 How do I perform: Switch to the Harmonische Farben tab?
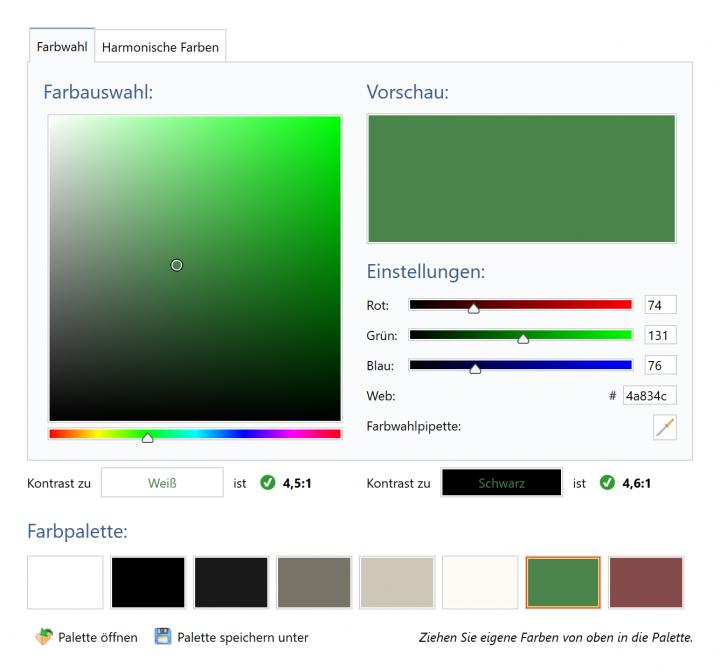pos(160,46)
